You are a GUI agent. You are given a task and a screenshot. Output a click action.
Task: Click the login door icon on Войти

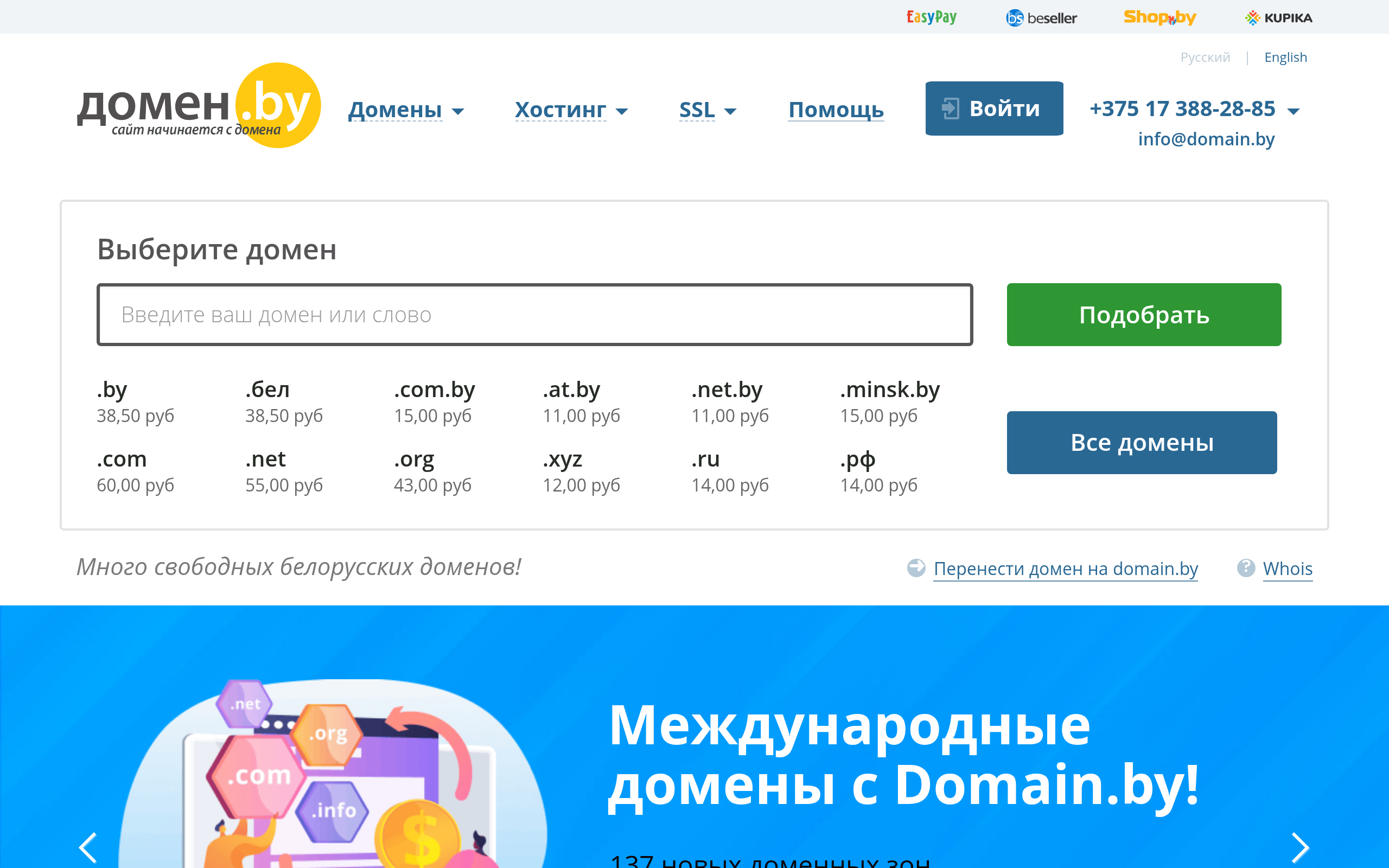click(x=951, y=108)
